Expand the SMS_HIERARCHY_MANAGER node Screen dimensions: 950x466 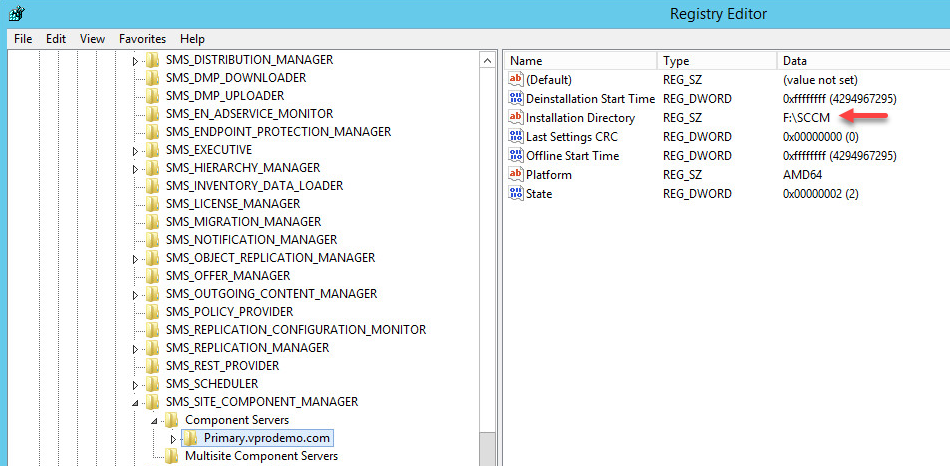136,169
